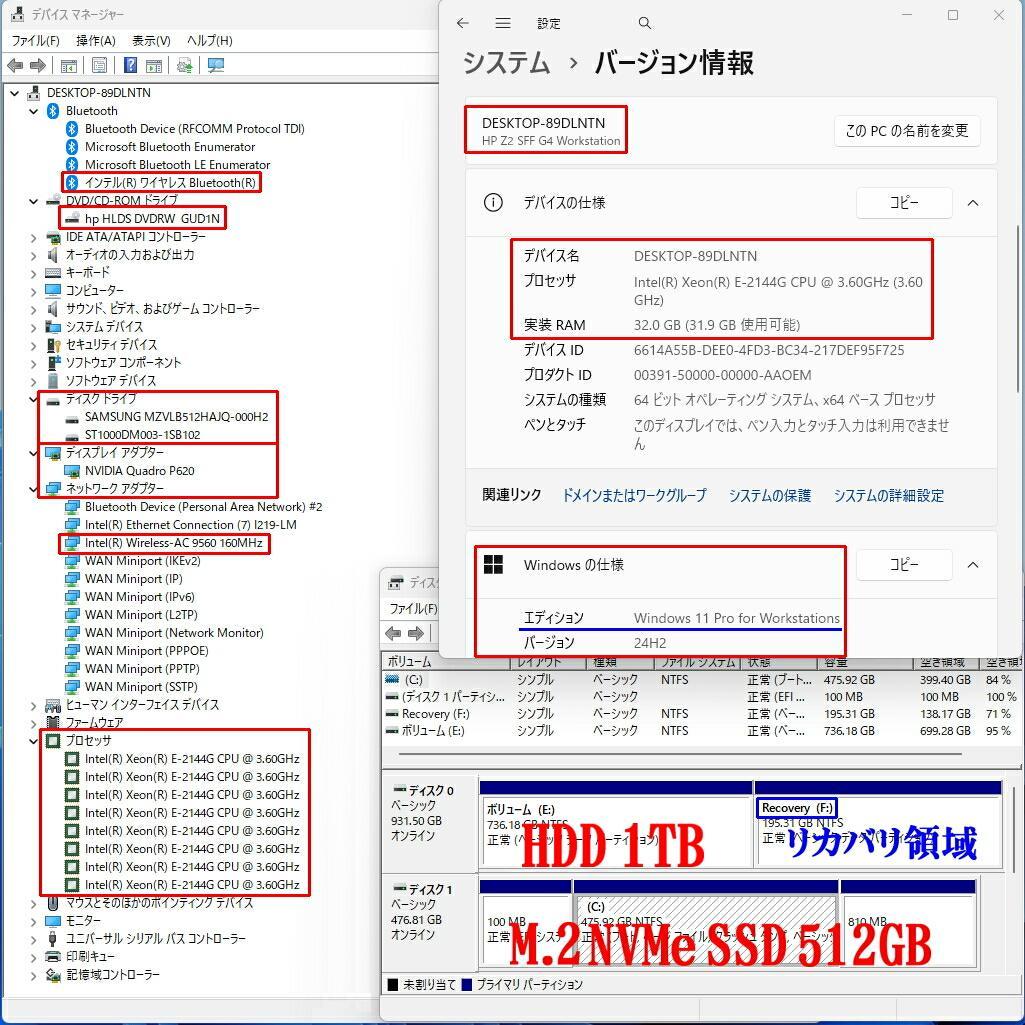Click the properties toolbar icon in Device Manager

pyautogui.click(x=99, y=64)
